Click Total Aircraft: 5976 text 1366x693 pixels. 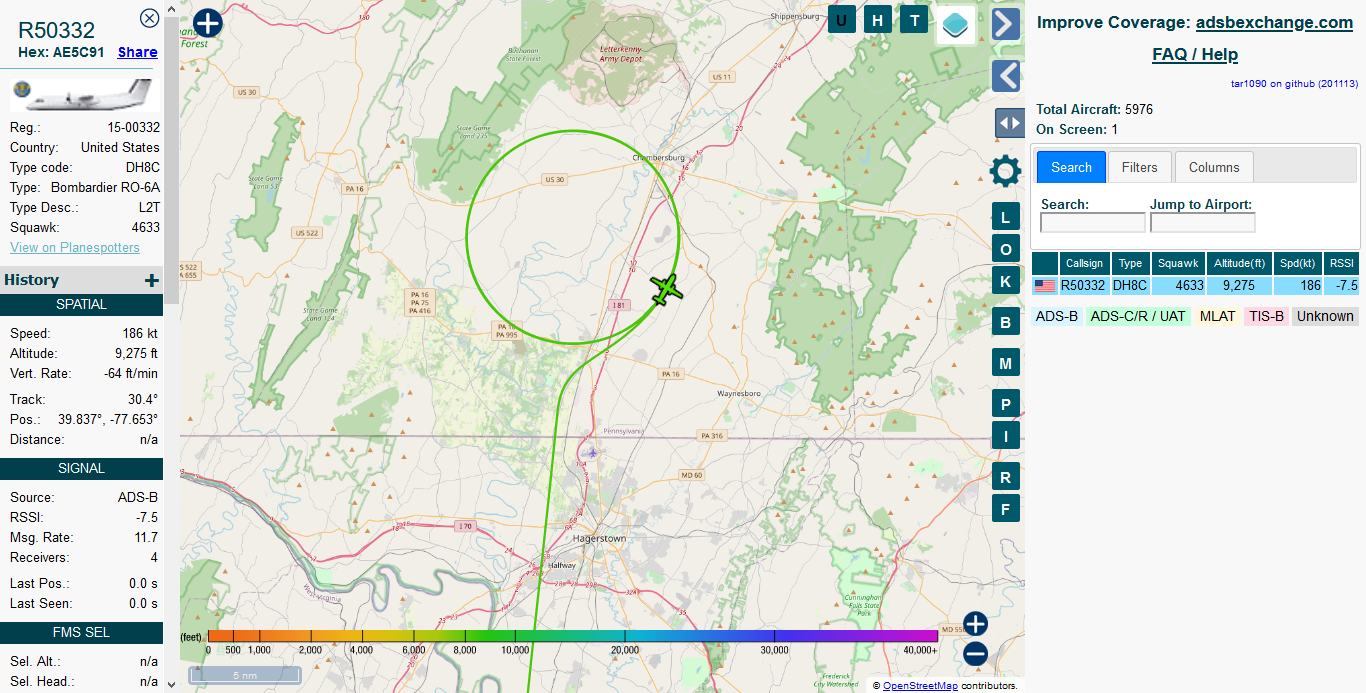click(1094, 109)
